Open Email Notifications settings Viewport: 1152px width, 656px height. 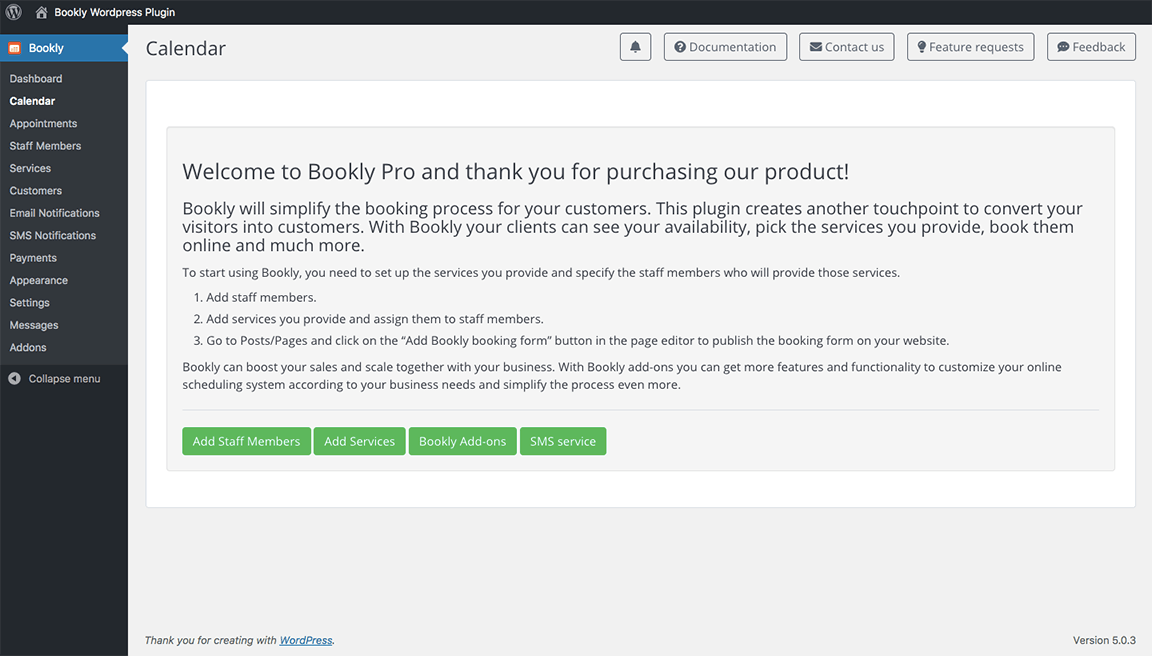[x=54, y=213]
